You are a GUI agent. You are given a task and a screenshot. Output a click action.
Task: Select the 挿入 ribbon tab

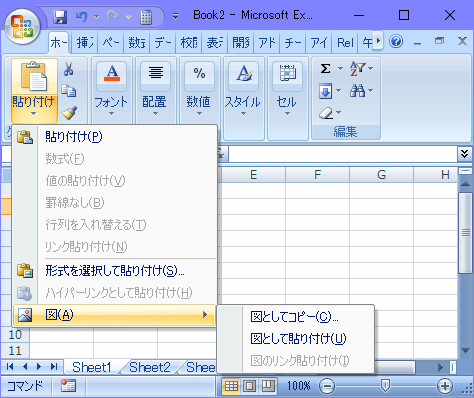[x=85, y=43]
